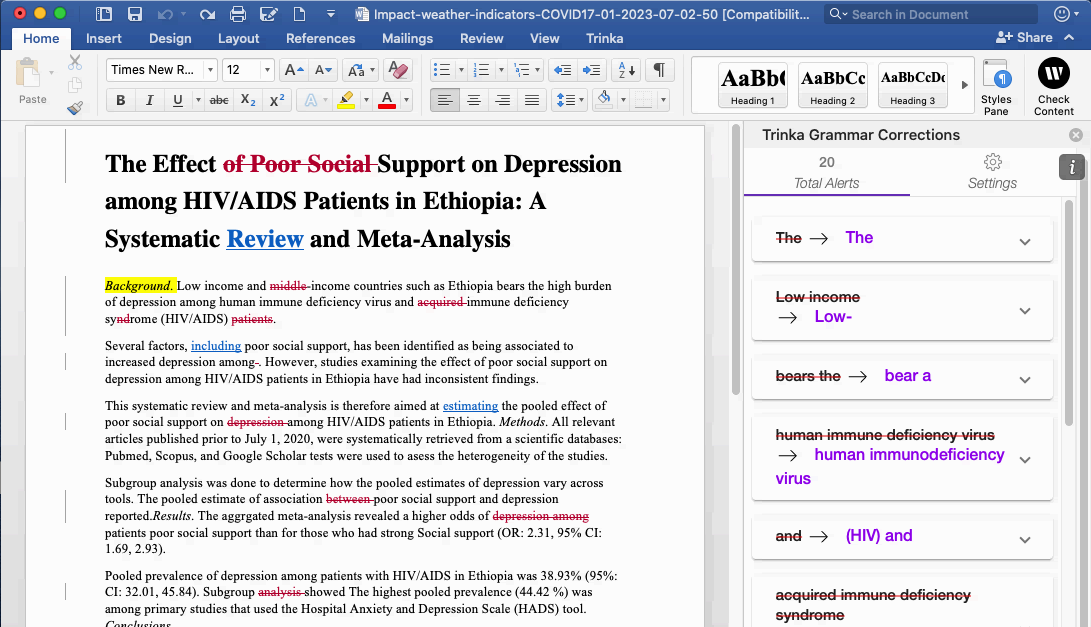Click the Print icon in title bar

tap(238, 14)
